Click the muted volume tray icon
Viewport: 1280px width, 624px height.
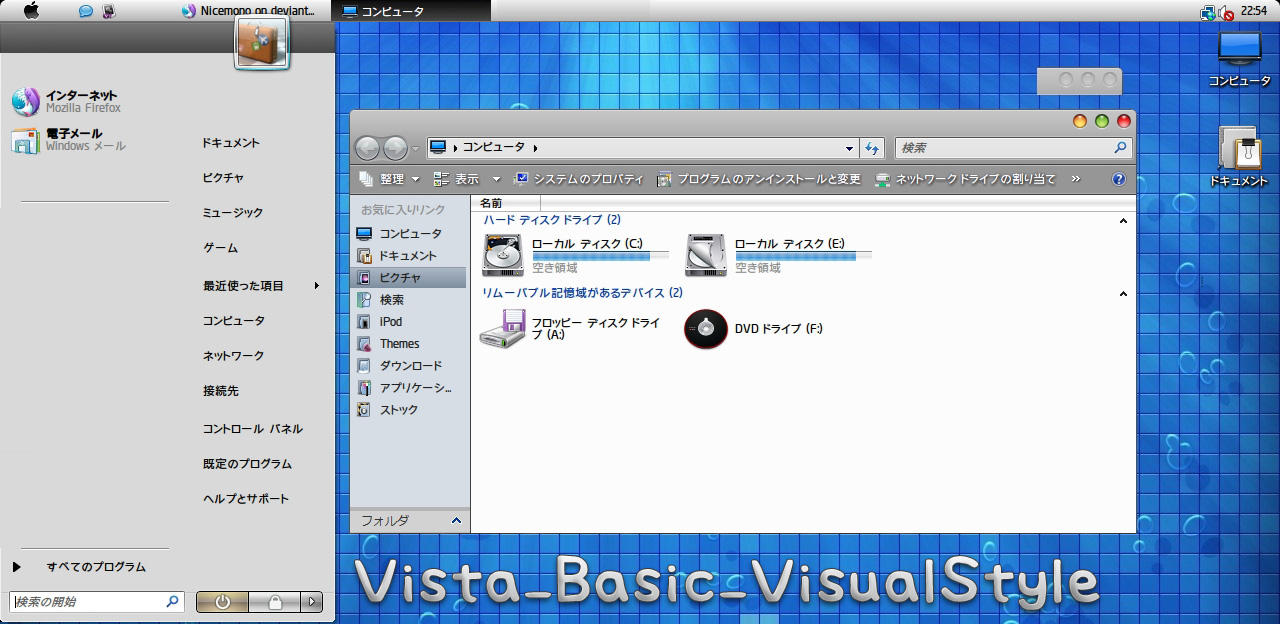[1226, 14]
